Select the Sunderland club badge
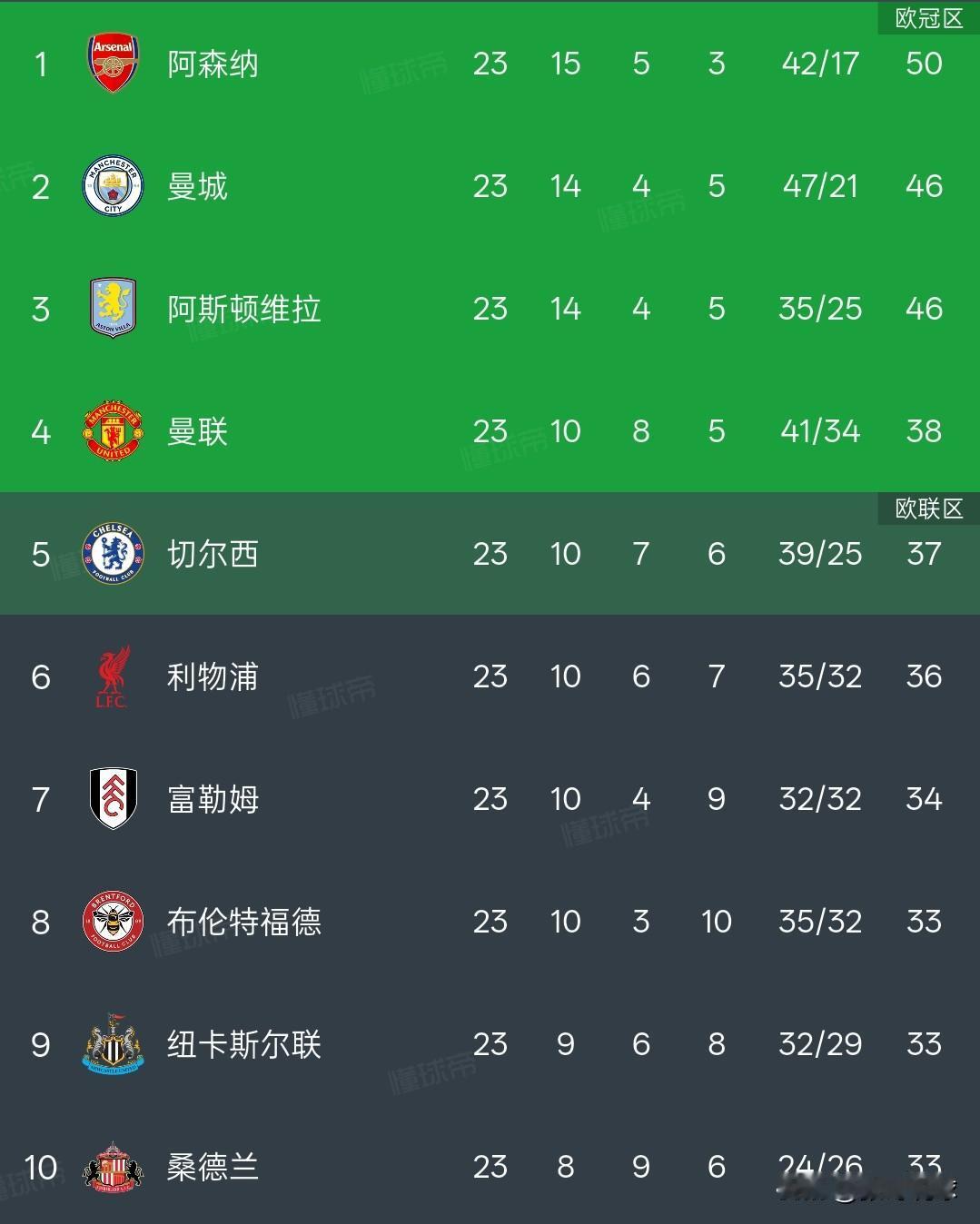 tap(114, 1167)
